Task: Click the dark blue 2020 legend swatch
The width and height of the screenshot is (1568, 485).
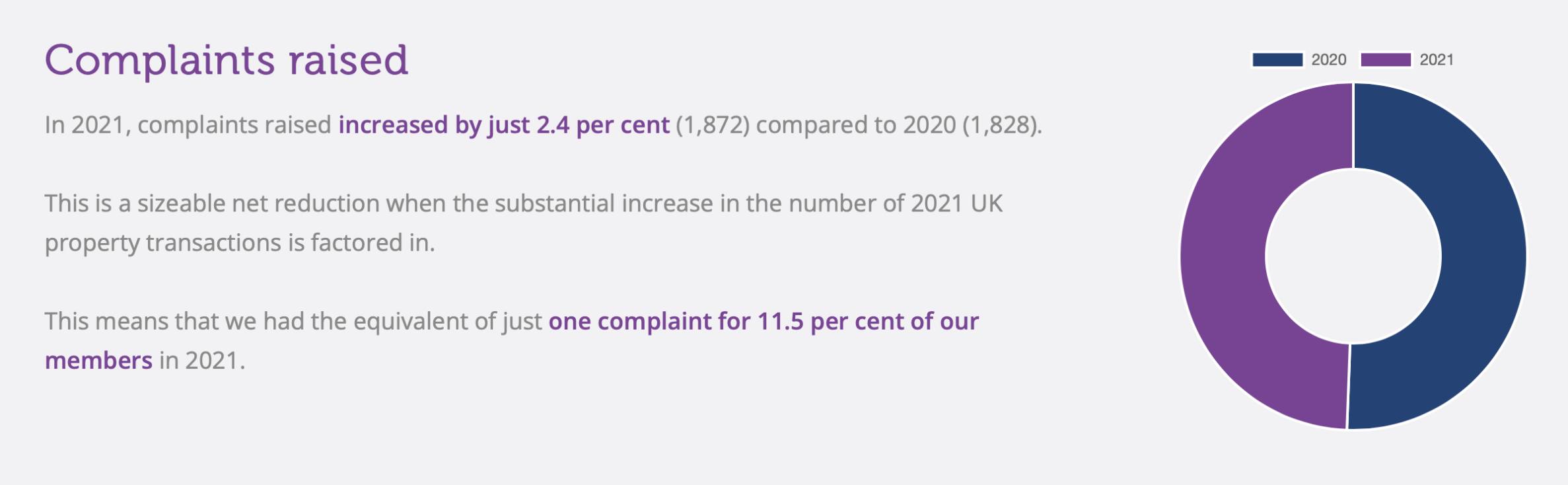Action: coord(1277,60)
